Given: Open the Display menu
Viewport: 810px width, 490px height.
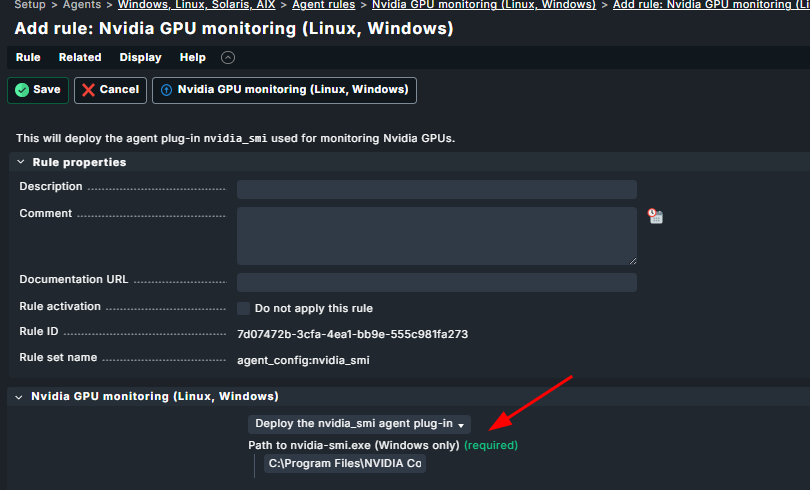Looking at the screenshot, I should [141, 57].
